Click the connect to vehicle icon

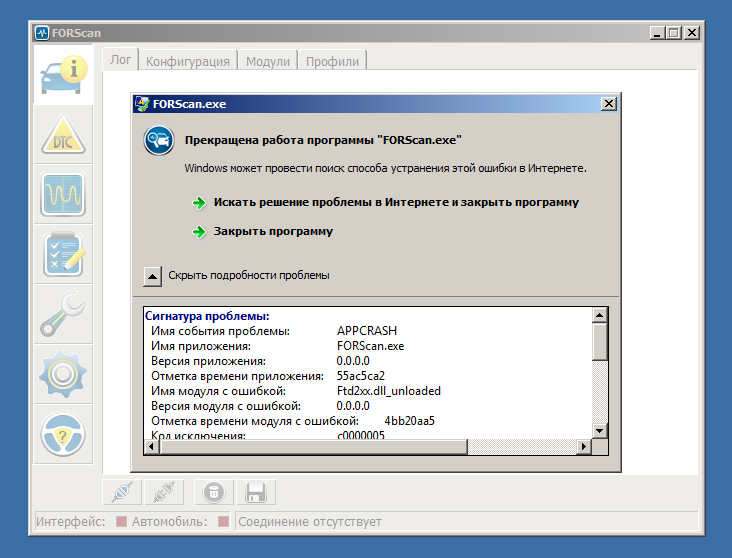pyautogui.click(x=121, y=492)
